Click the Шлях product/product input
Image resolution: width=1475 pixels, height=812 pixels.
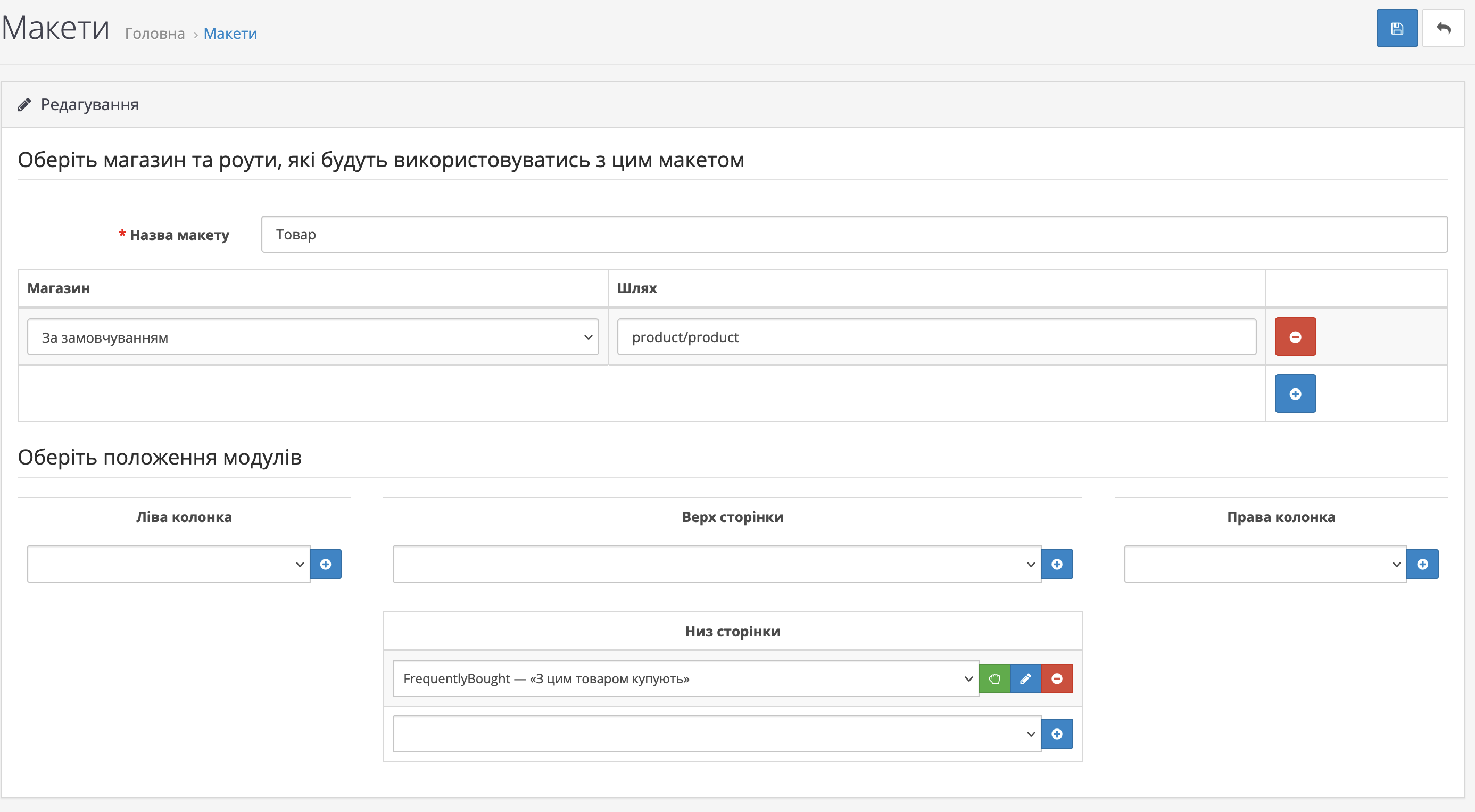[937, 337]
